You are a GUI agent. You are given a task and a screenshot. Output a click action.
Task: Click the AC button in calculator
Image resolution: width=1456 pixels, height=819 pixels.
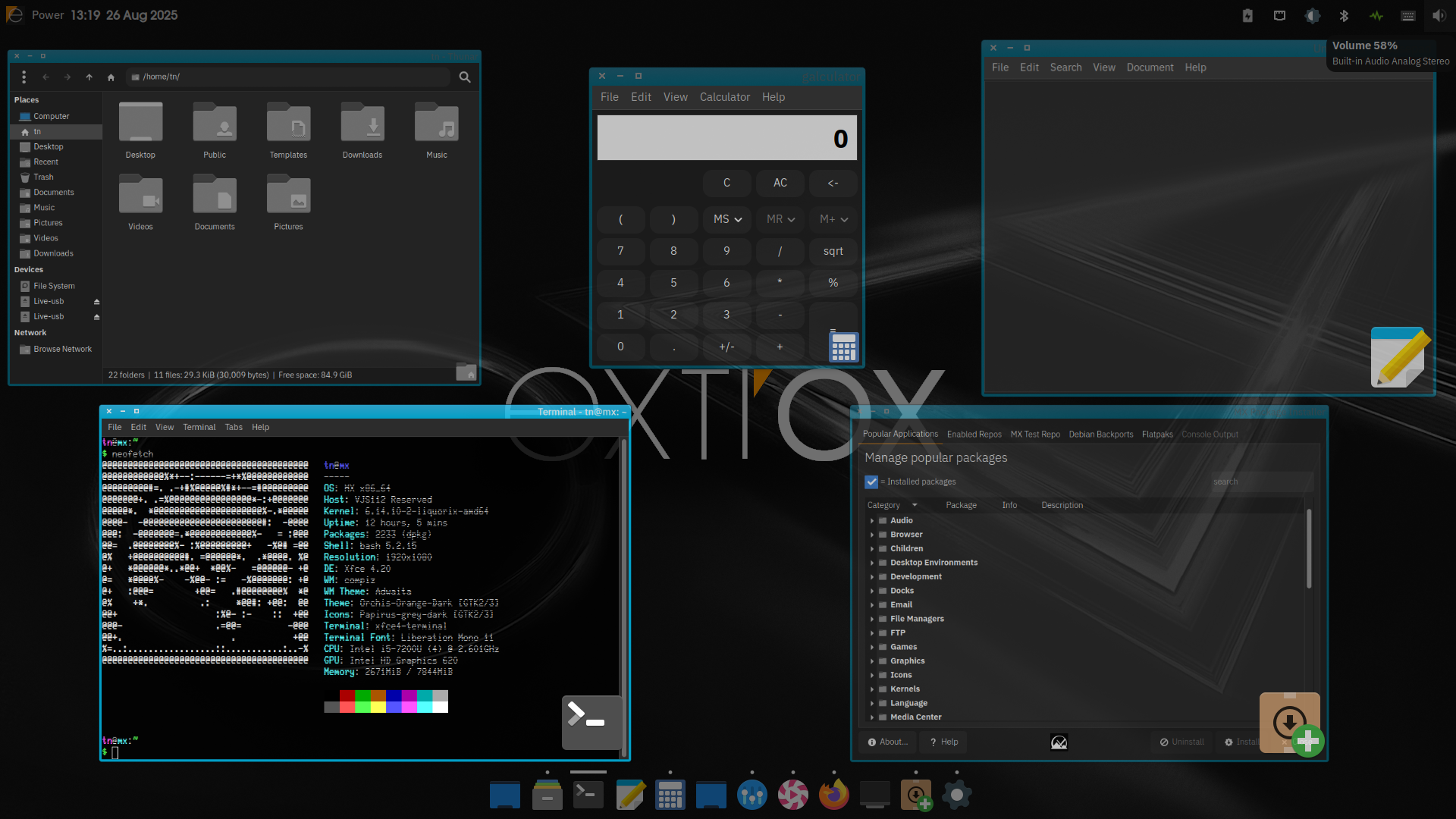[x=780, y=183]
